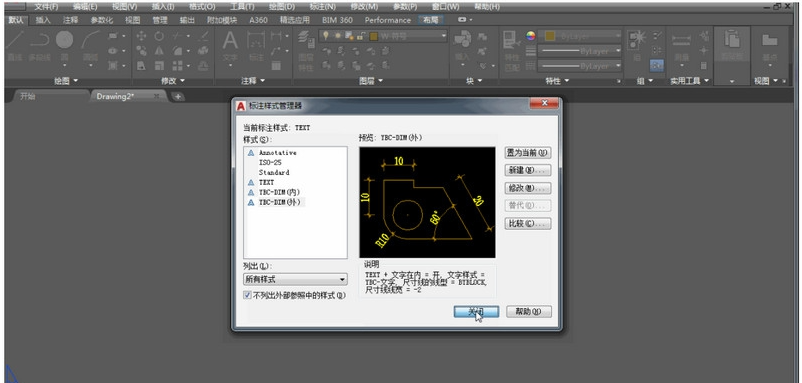Click the 新建 (New) button
The image size is (802, 383).
pyautogui.click(x=528, y=170)
